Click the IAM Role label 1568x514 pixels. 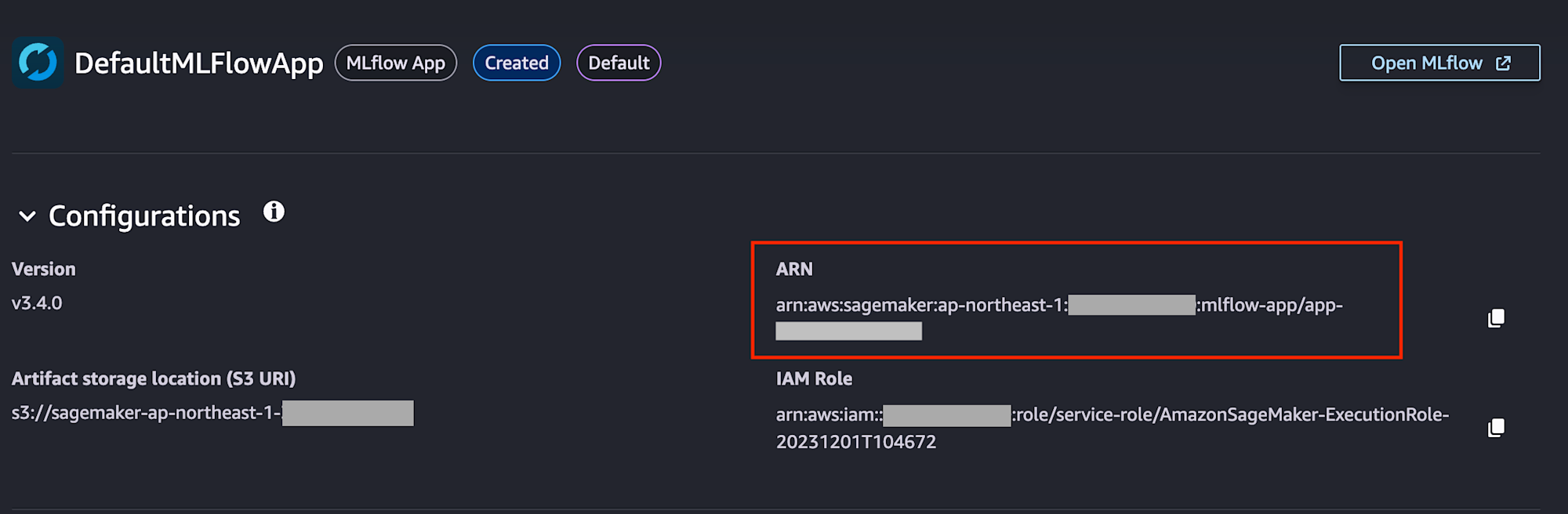[x=814, y=378]
